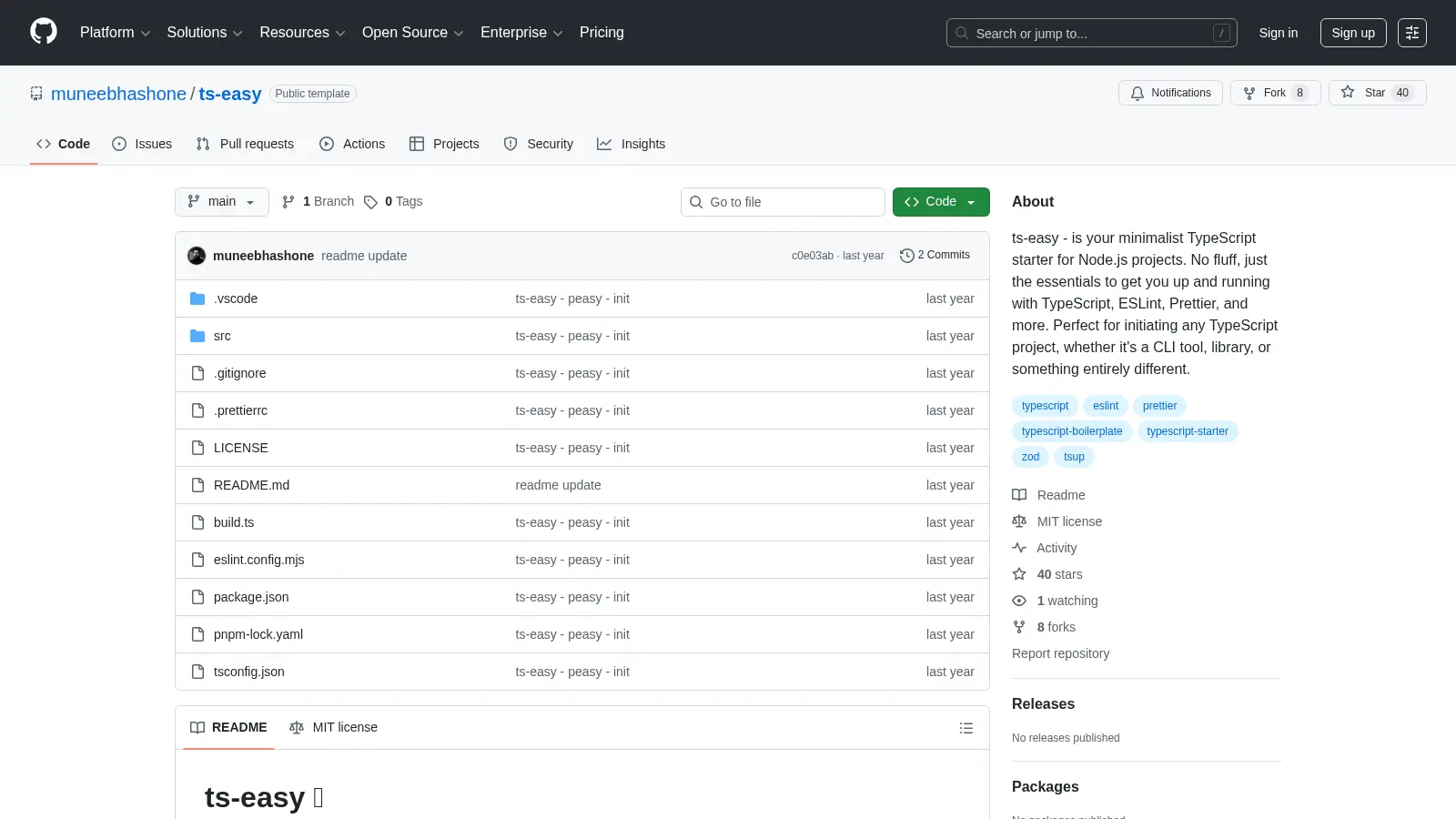Open the README.md file
Screen dimensions: 1456x819
[251, 485]
